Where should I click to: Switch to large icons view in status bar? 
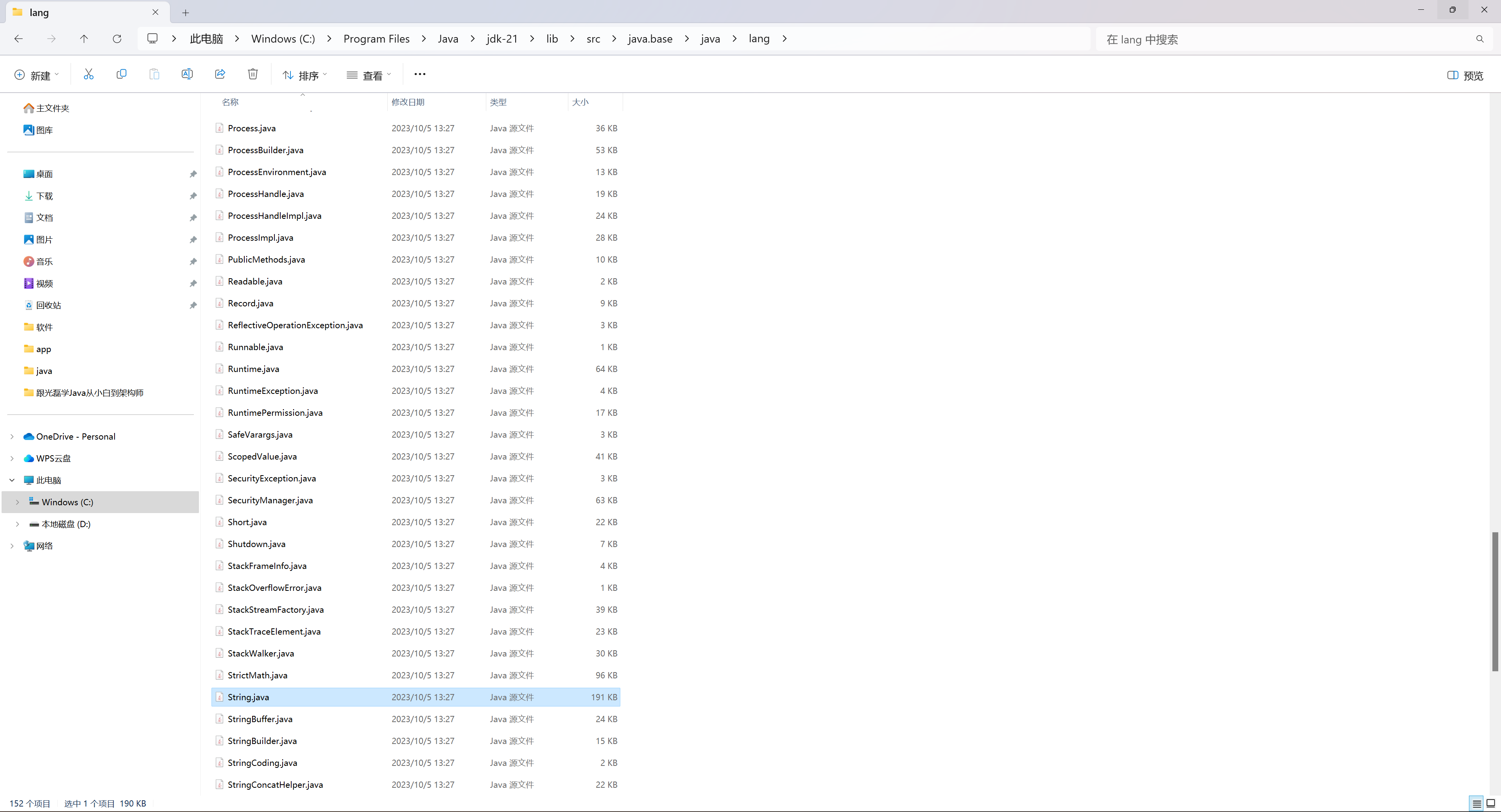[1490, 803]
